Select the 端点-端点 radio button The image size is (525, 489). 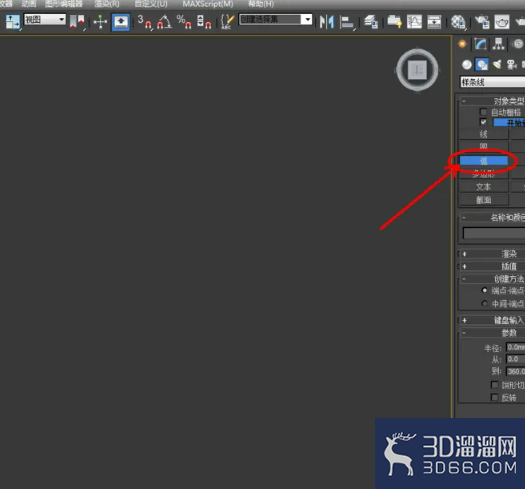click(x=484, y=290)
